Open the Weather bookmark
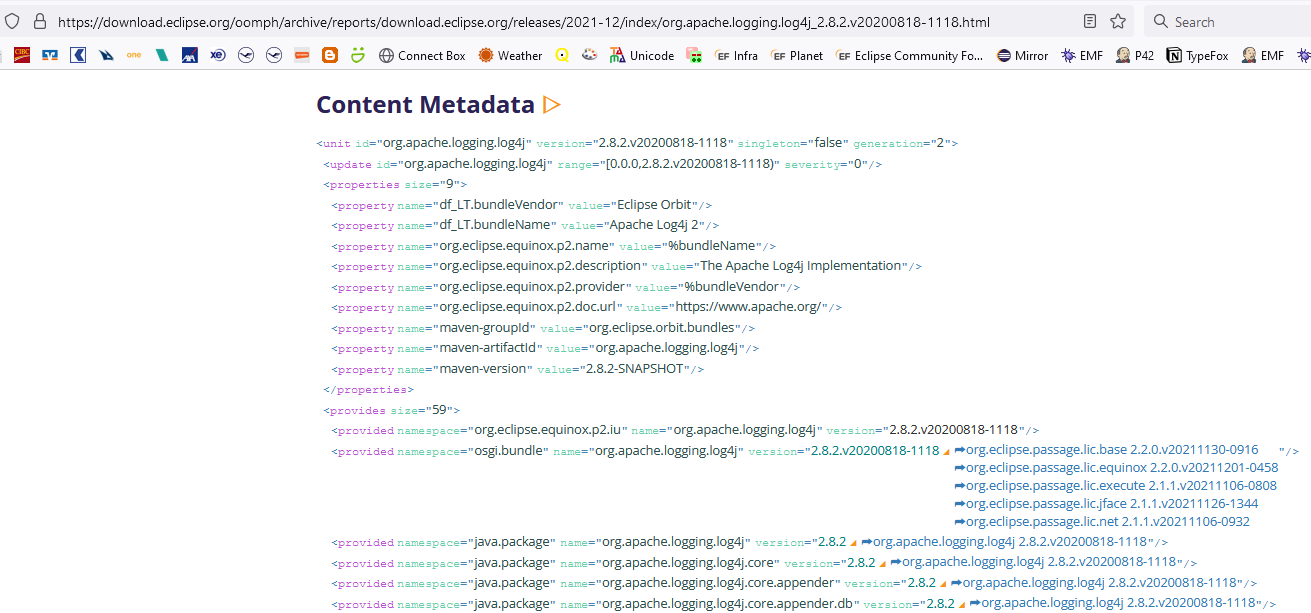 point(510,56)
